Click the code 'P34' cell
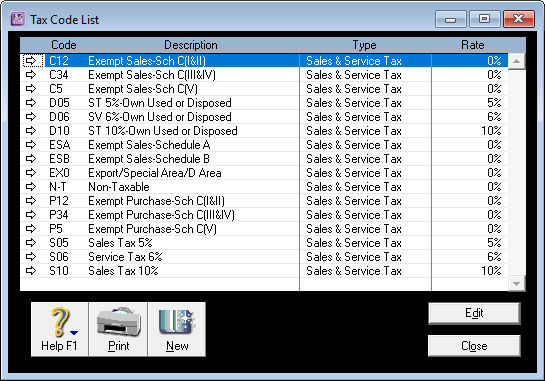 point(58,215)
